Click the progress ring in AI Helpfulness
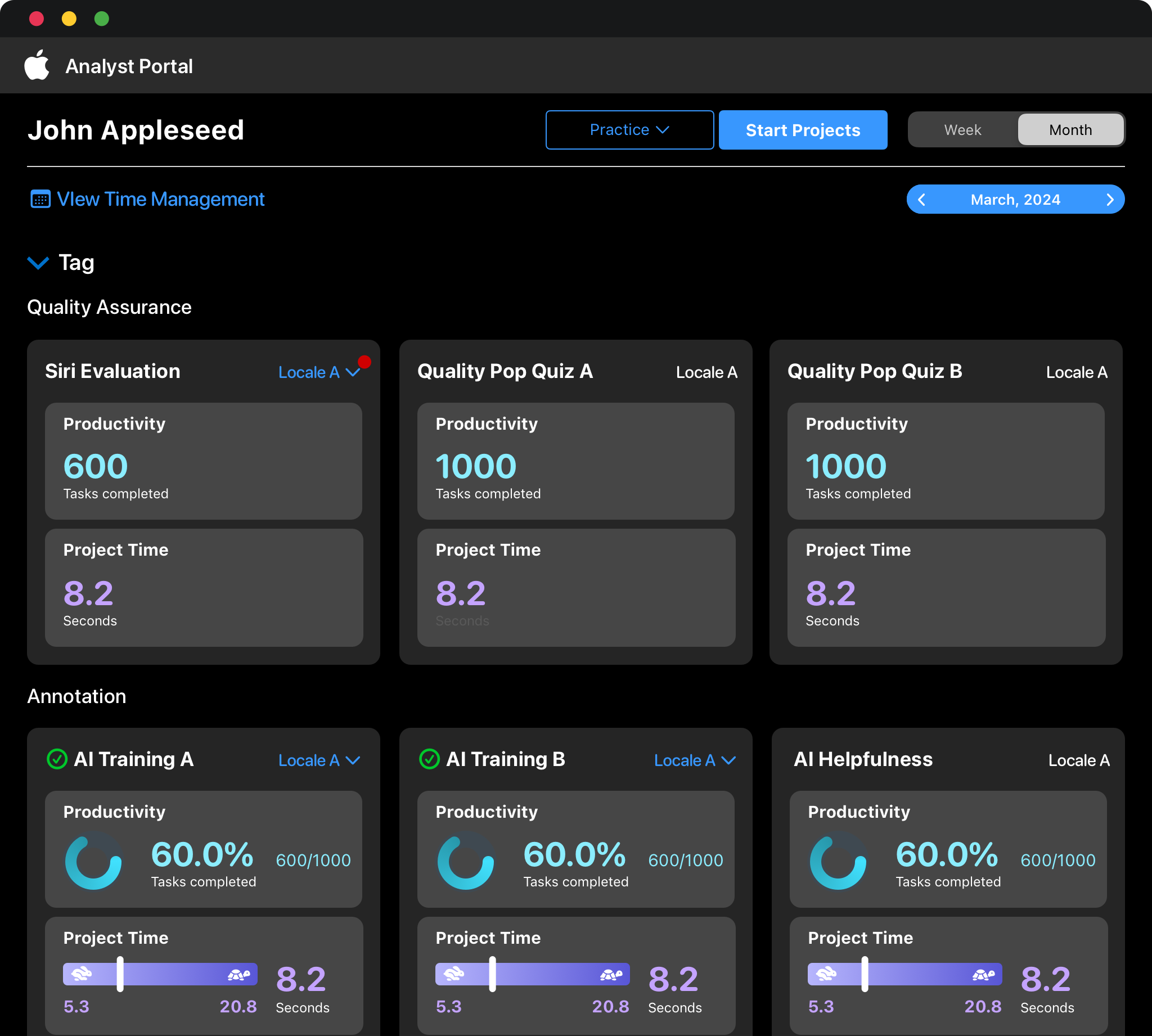The height and width of the screenshot is (1036, 1152). [838, 860]
